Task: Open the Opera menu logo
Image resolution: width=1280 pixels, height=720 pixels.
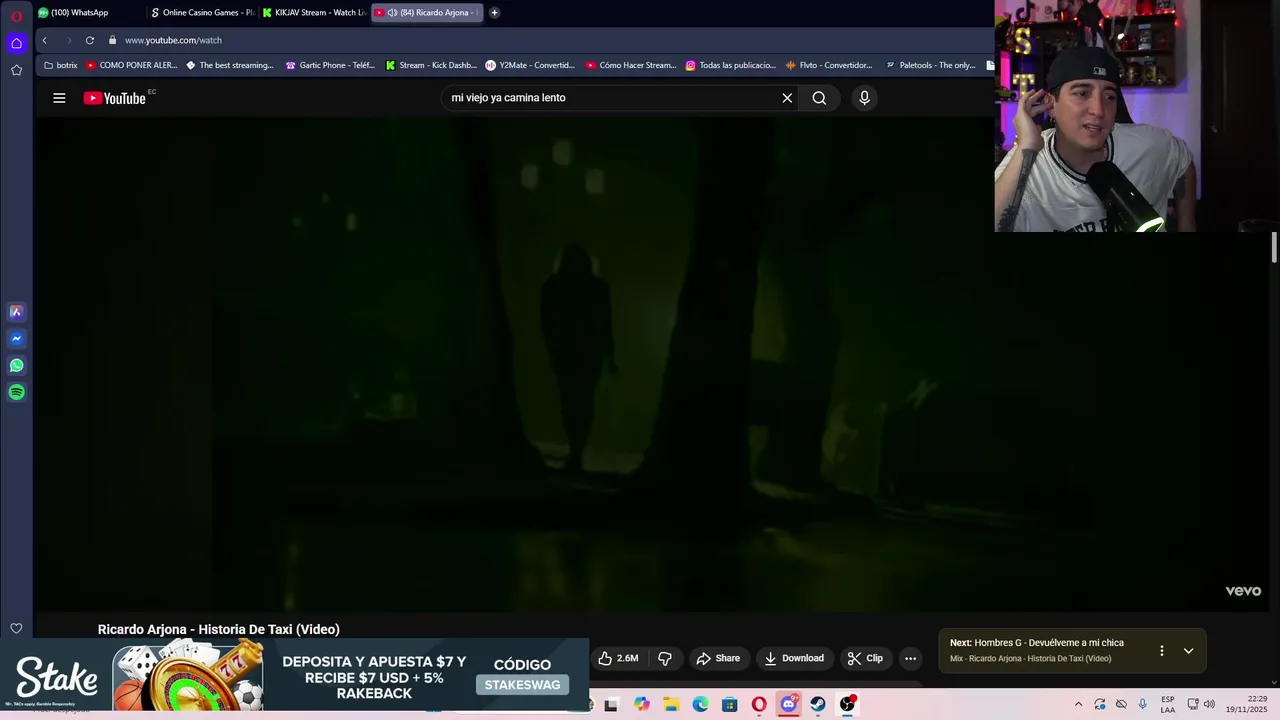Action: tap(16, 16)
